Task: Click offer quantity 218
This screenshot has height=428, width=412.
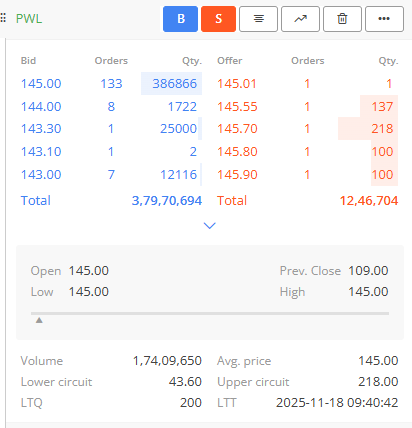Action: pos(382,129)
